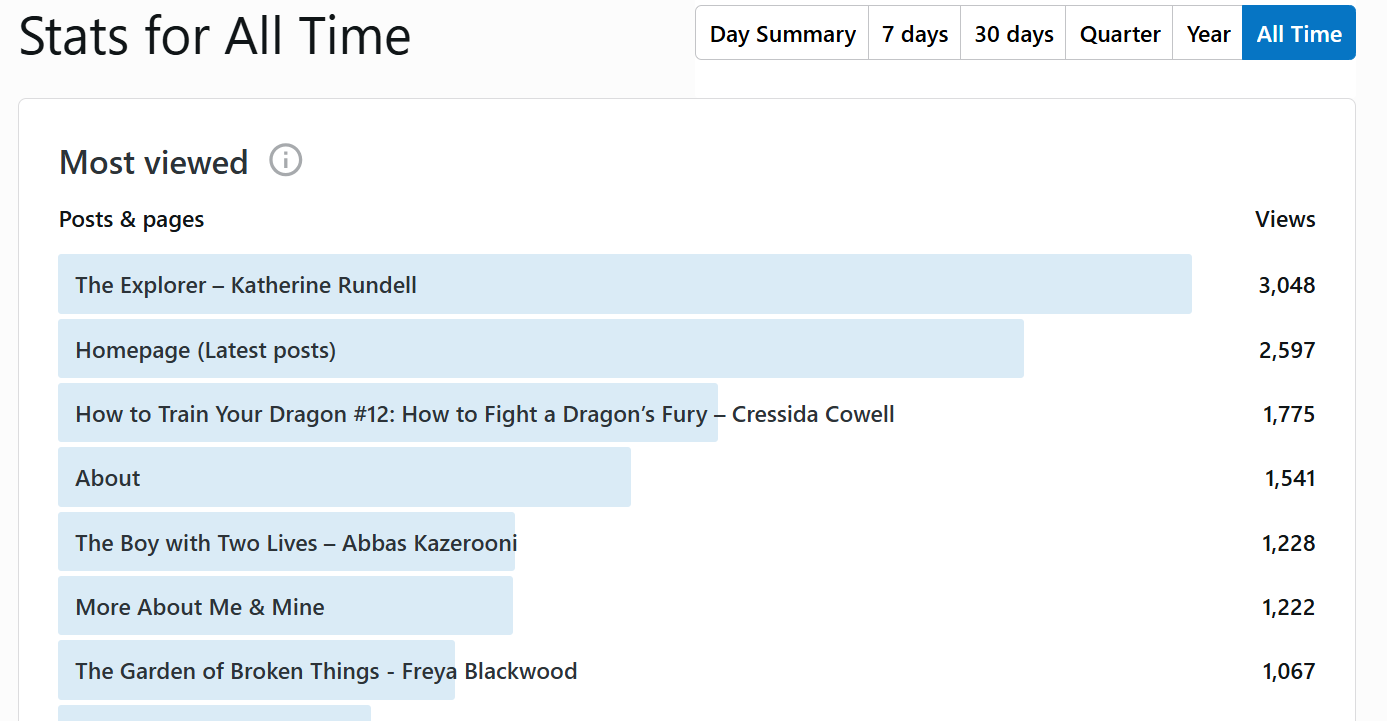The image size is (1387, 721).
Task: Open Homepage (Latest posts) entry
Action: (x=206, y=350)
